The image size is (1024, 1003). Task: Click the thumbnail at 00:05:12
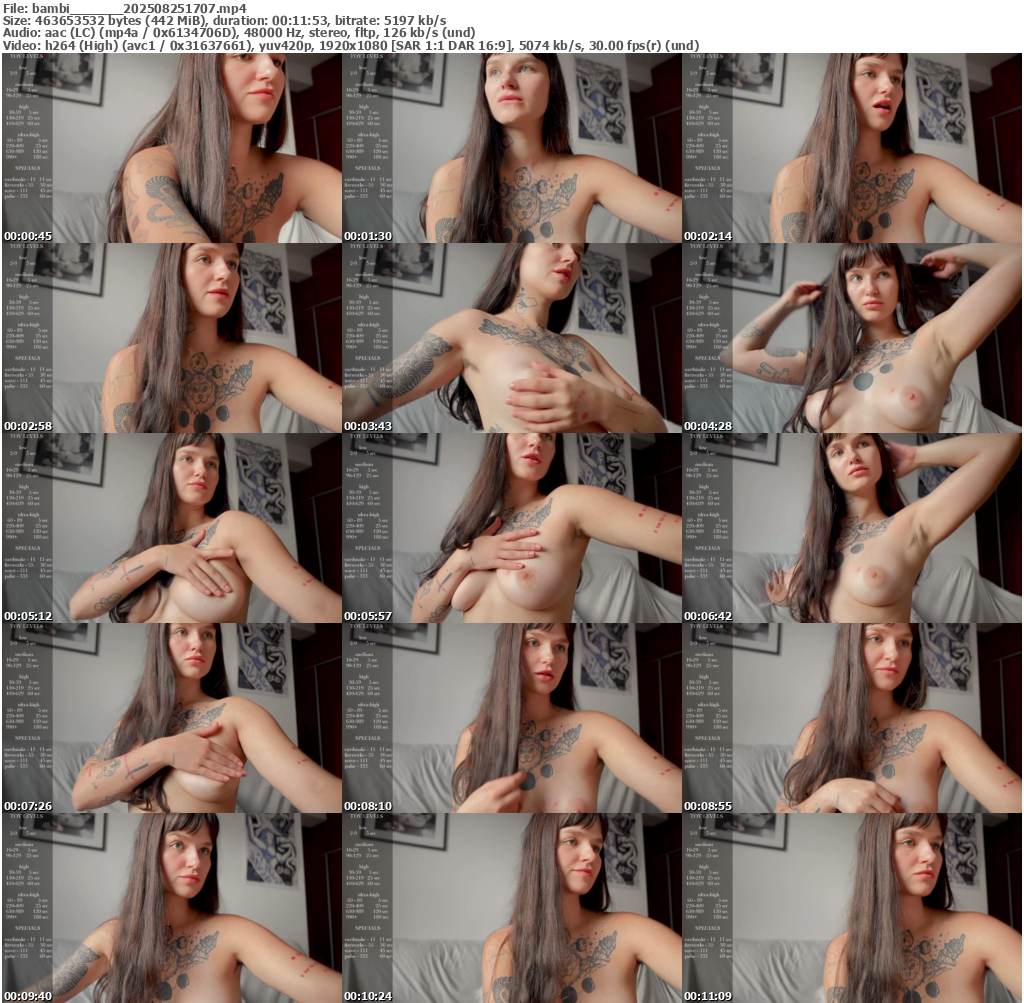[x=171, y=528]
